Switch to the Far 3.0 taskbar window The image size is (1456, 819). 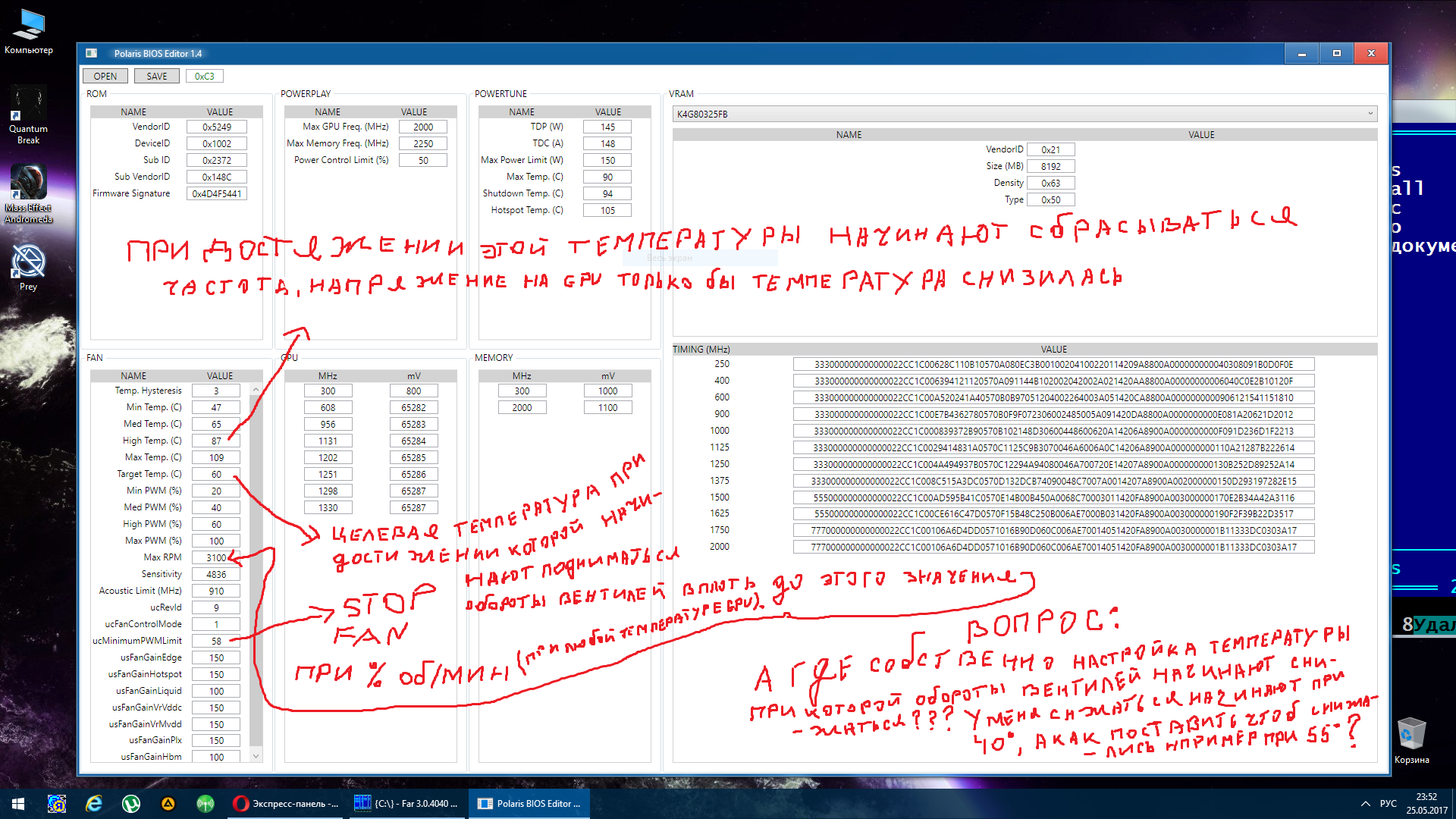(x=407, y=803)
